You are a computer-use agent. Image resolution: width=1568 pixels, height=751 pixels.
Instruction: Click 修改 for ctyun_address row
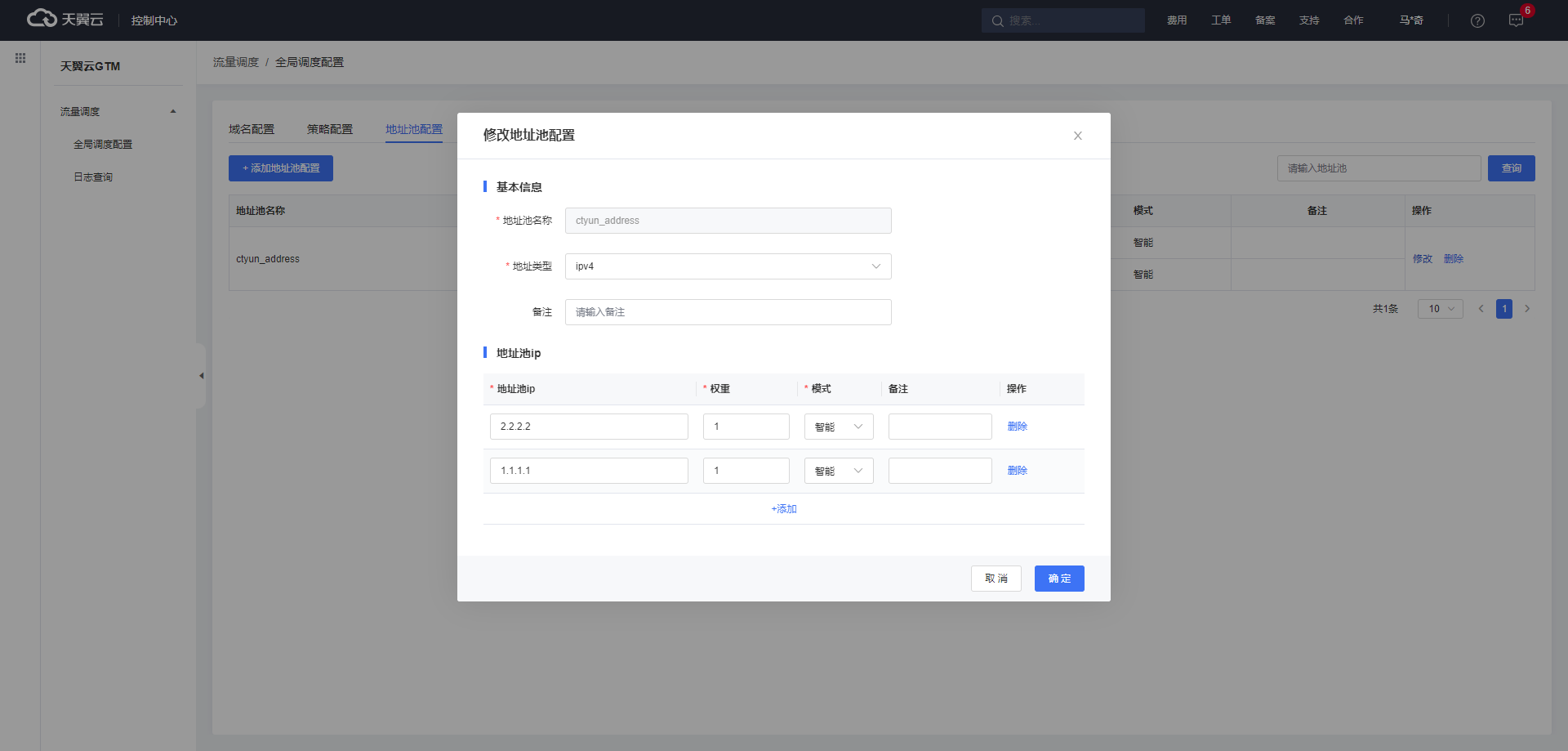(1423, 259)
